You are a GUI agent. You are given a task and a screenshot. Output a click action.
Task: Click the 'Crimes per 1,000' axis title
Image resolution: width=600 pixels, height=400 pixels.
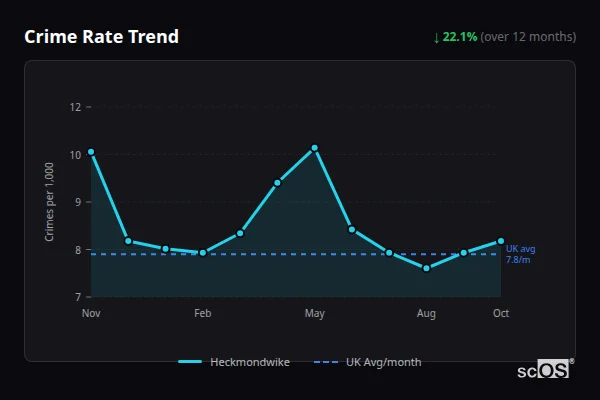[x=49, y=202]
